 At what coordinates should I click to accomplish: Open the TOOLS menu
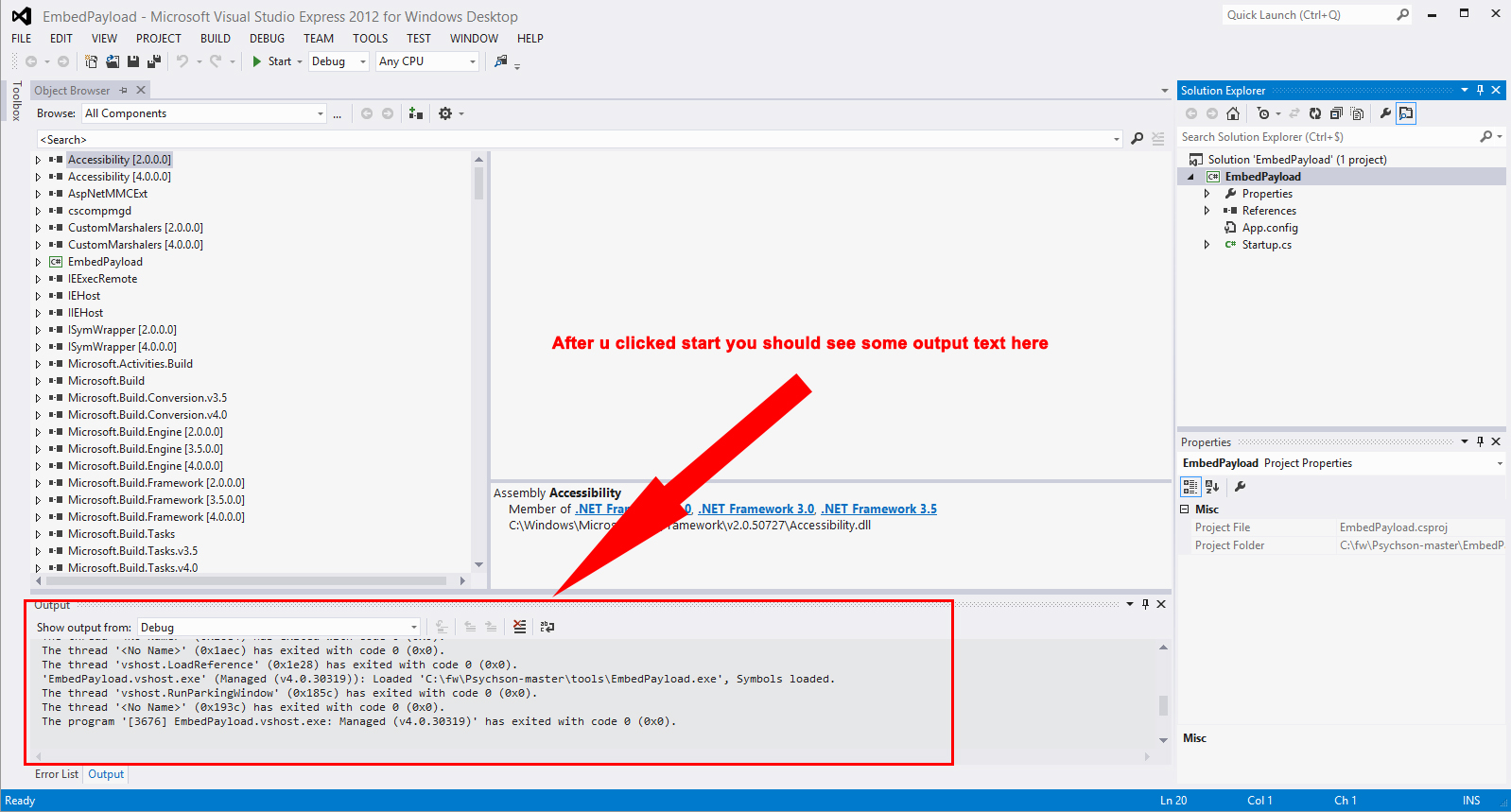371,39
